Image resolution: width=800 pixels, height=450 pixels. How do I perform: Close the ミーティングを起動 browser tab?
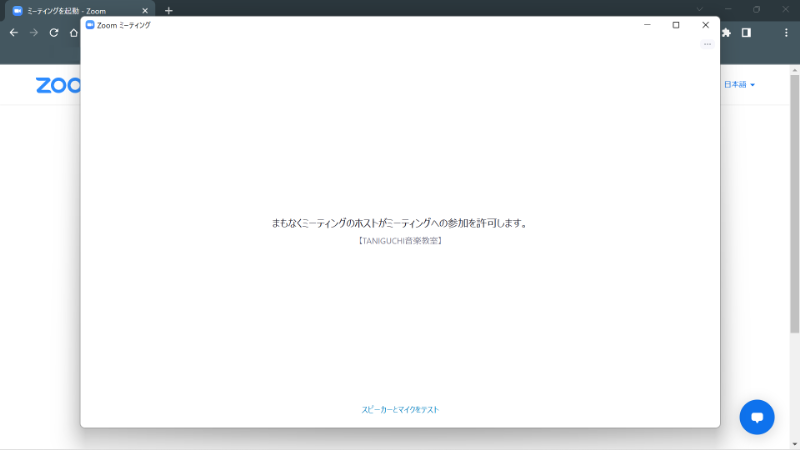(145, 10)
